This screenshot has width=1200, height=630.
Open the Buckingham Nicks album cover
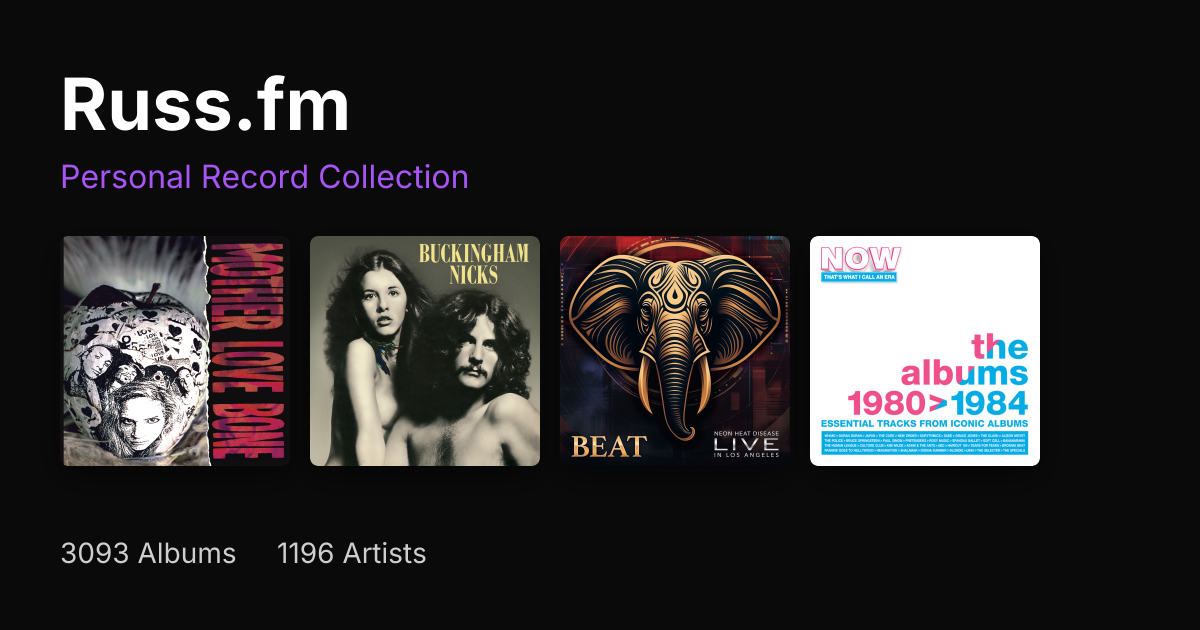[424, 351]
